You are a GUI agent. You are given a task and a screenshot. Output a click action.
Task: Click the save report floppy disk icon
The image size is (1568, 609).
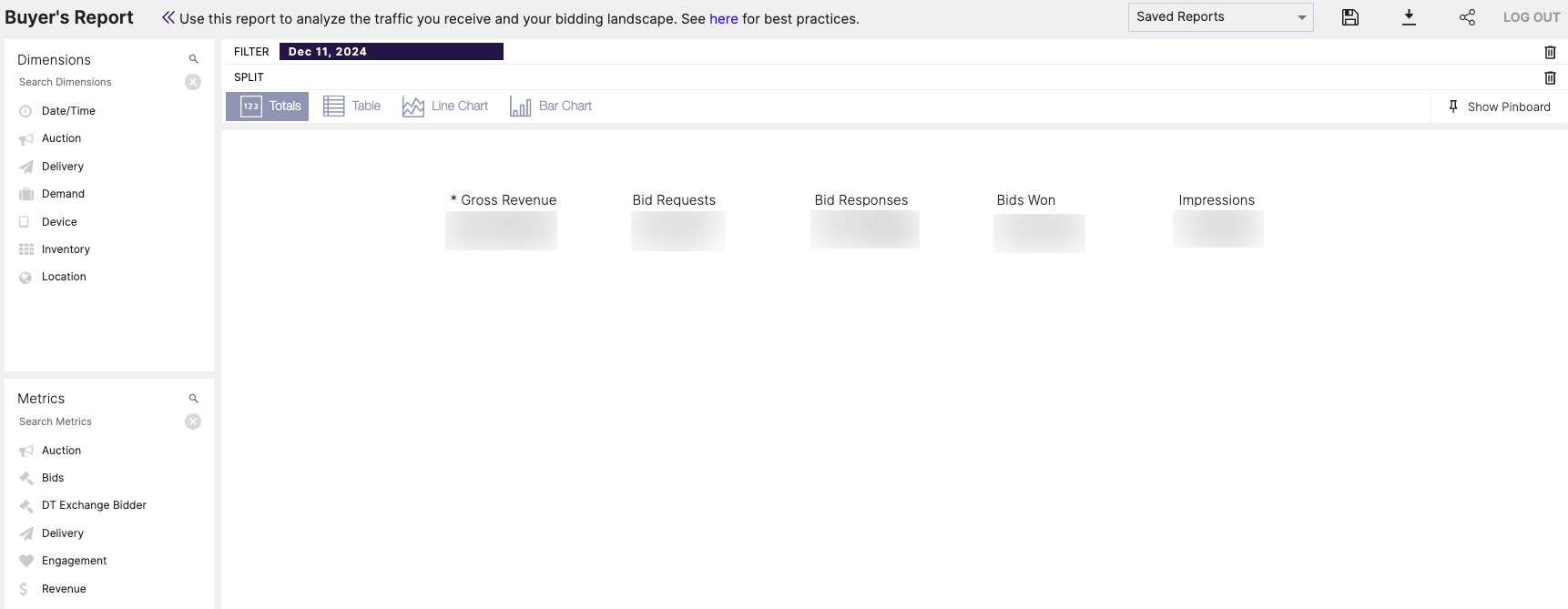coord(1350,17)
